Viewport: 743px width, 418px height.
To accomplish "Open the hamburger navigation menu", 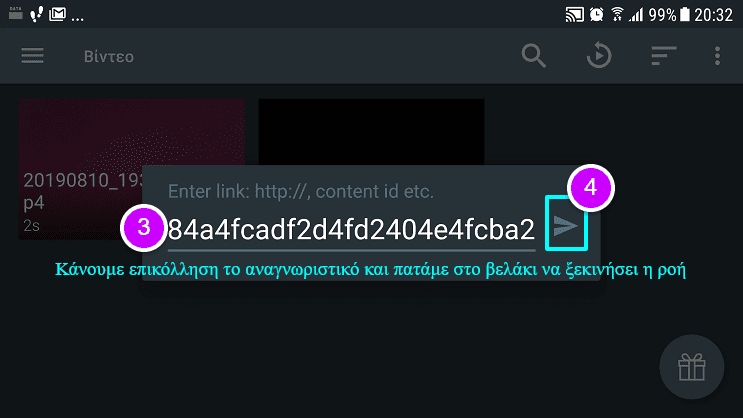I will 32,56.
